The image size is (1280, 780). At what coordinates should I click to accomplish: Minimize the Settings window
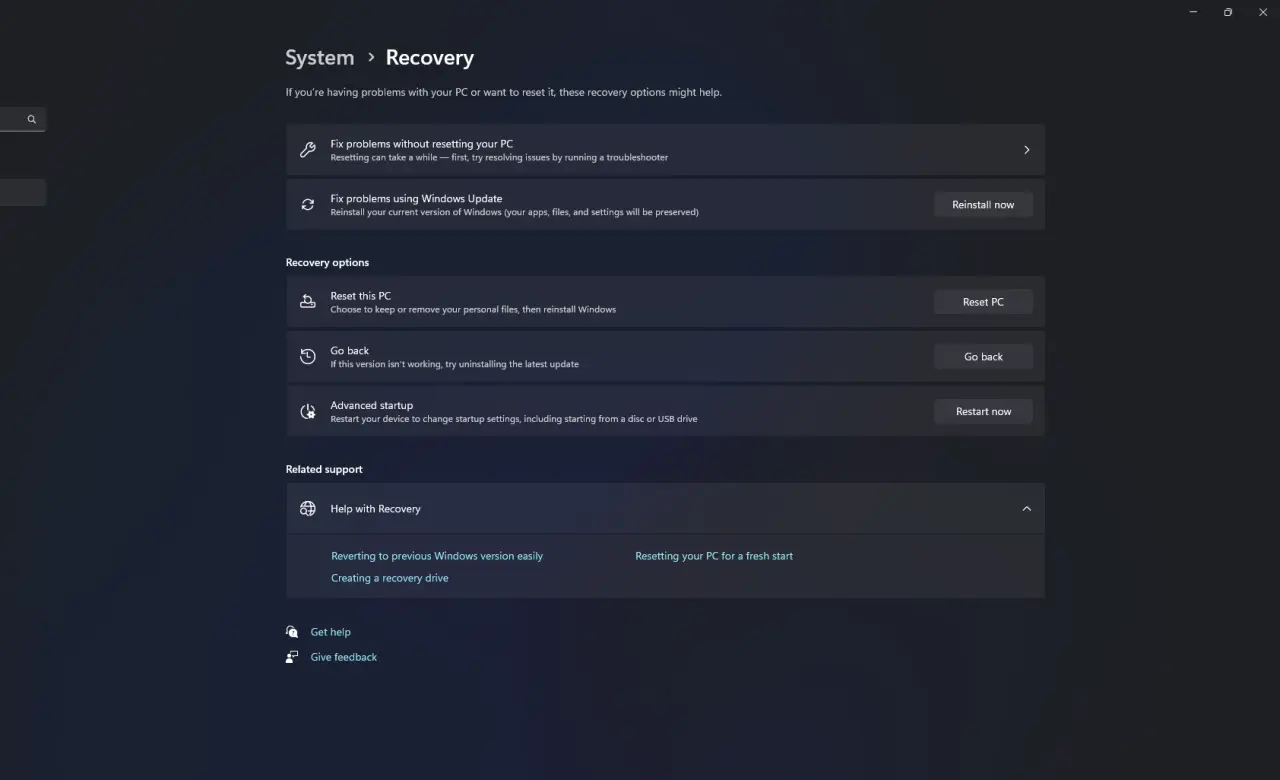[x=1193, y=12]
